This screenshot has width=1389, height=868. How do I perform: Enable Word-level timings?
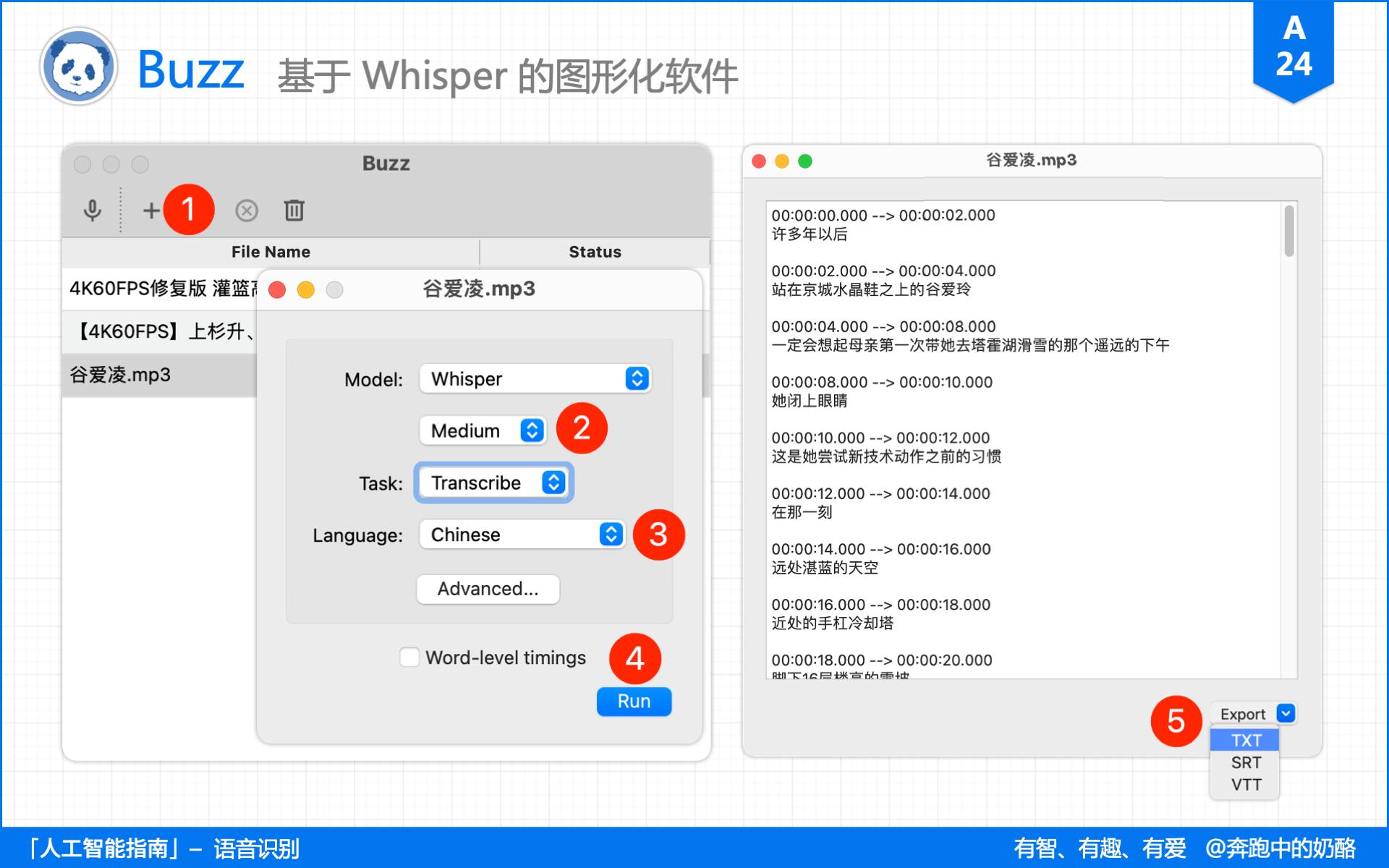point(409,657)
